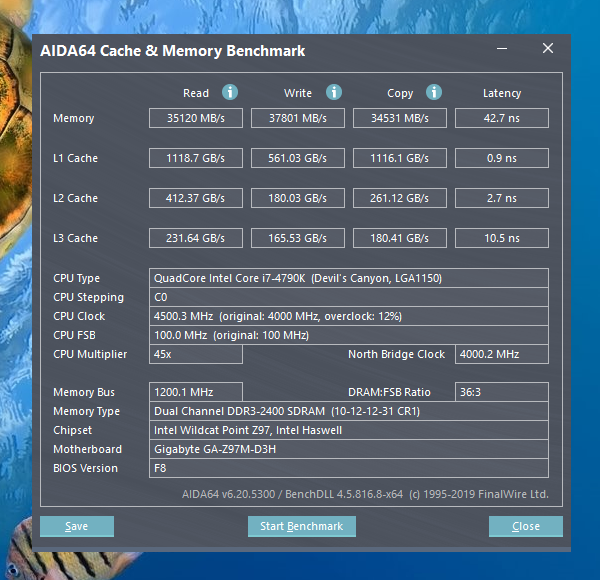Click the CPU Type label
Image resolution: width=600 pixels, height=580 pixels.
(x=77, y=278)
